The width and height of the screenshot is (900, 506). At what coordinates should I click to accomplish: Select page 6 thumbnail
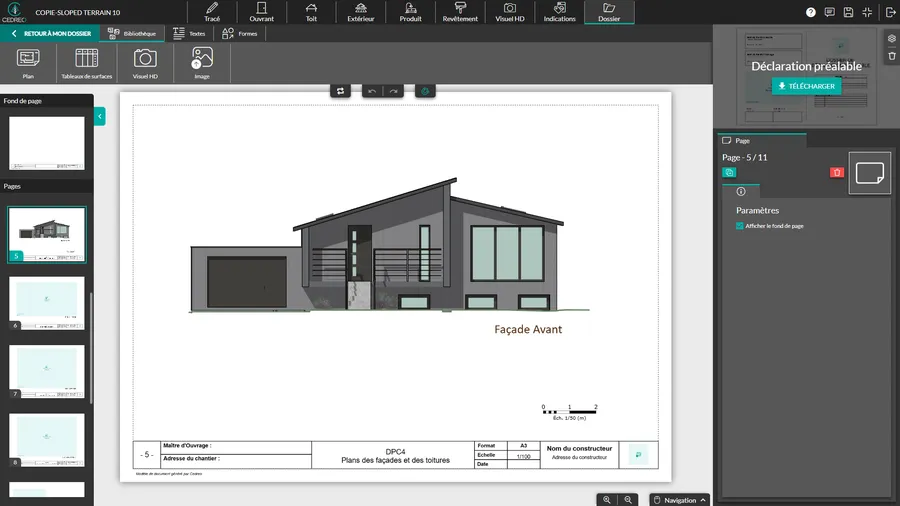point(46,303)
